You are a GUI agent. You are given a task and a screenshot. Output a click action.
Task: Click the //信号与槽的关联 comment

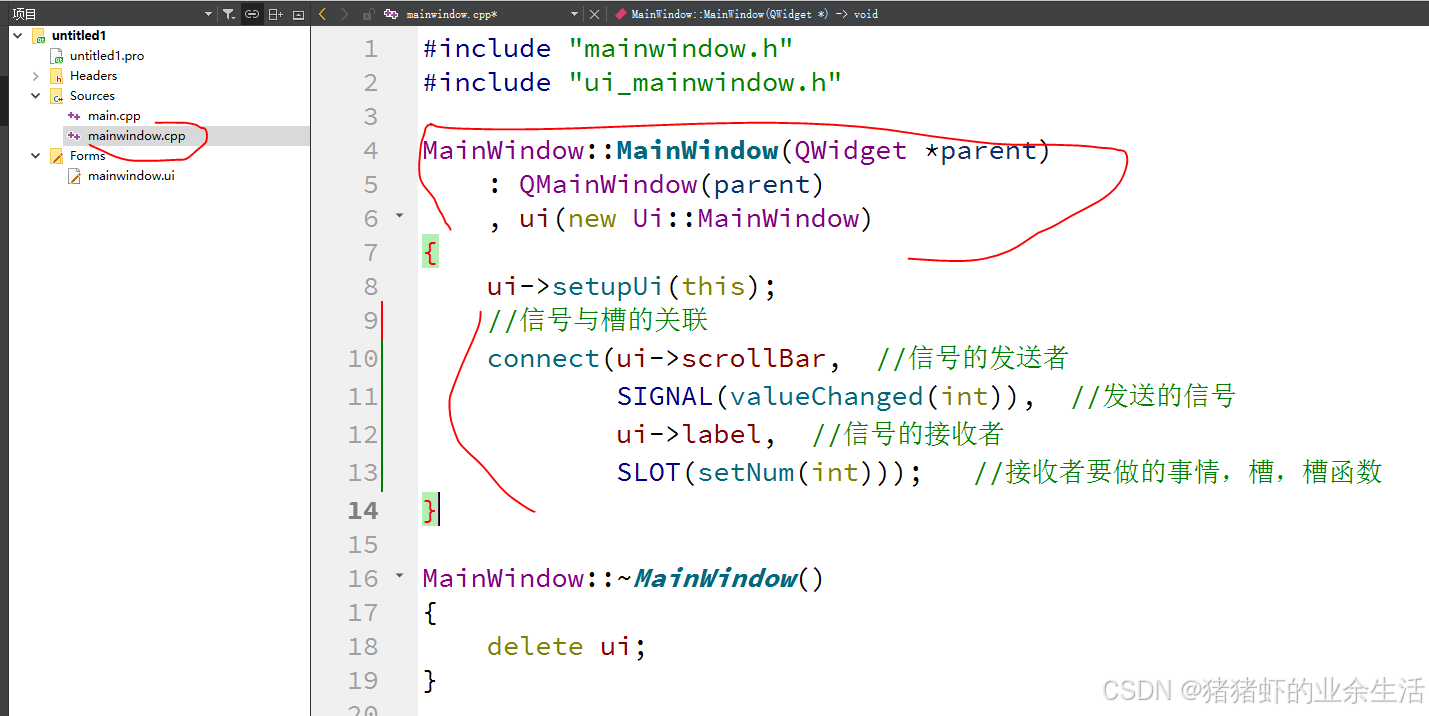pos(598,321)
